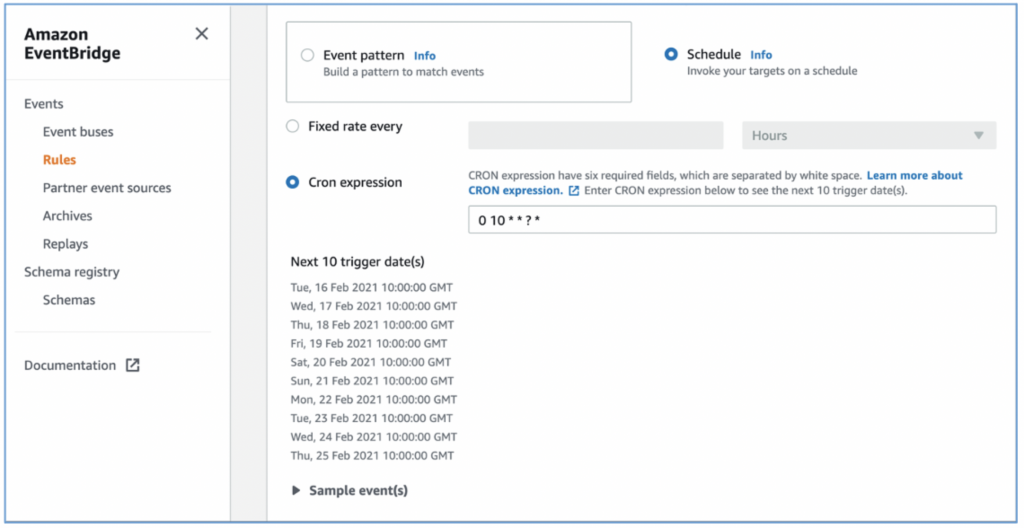Choose the Cron expression option
Image resolution: width=1024 pixels, height=528 pixels.
(293, 182)
